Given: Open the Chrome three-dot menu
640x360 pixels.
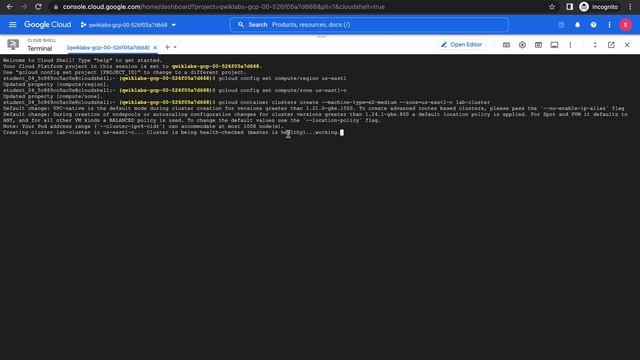Looking at the screenshot, I should (x=630, y=7).
